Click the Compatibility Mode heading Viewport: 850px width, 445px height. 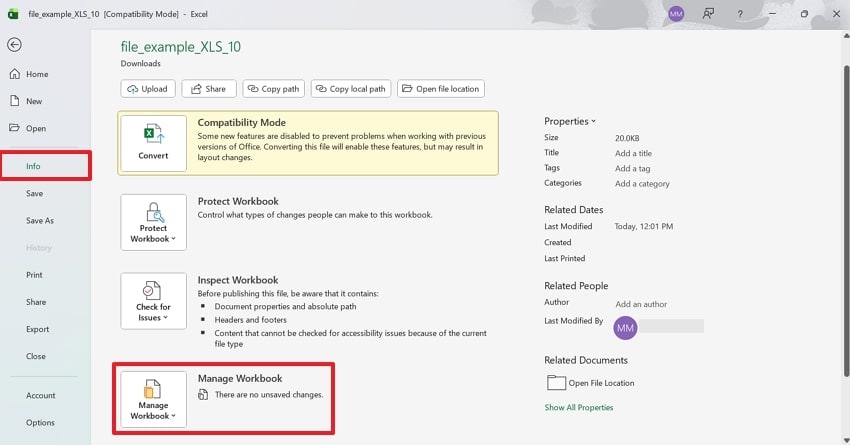point(241,122)
